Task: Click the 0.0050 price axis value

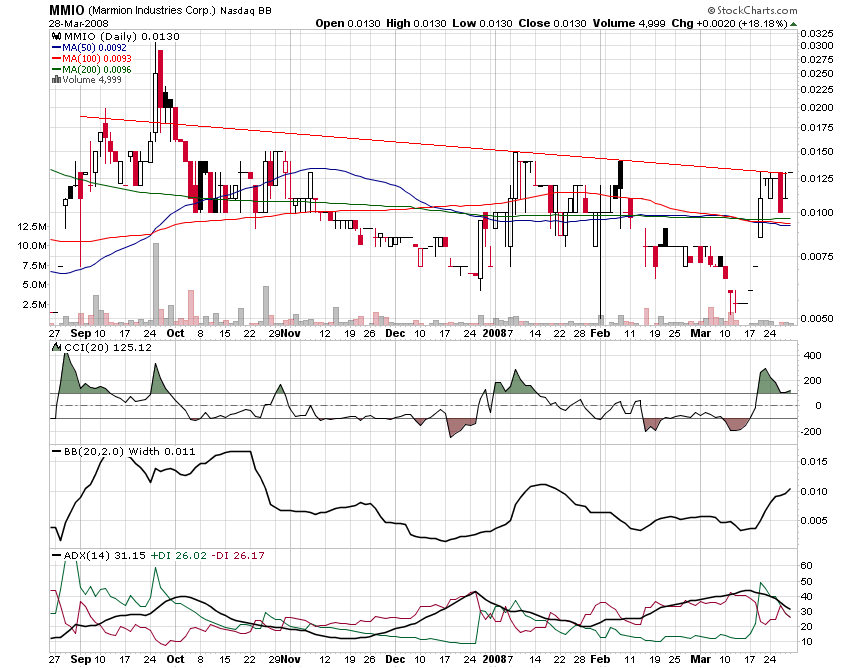Action: (x=817, y=318)
